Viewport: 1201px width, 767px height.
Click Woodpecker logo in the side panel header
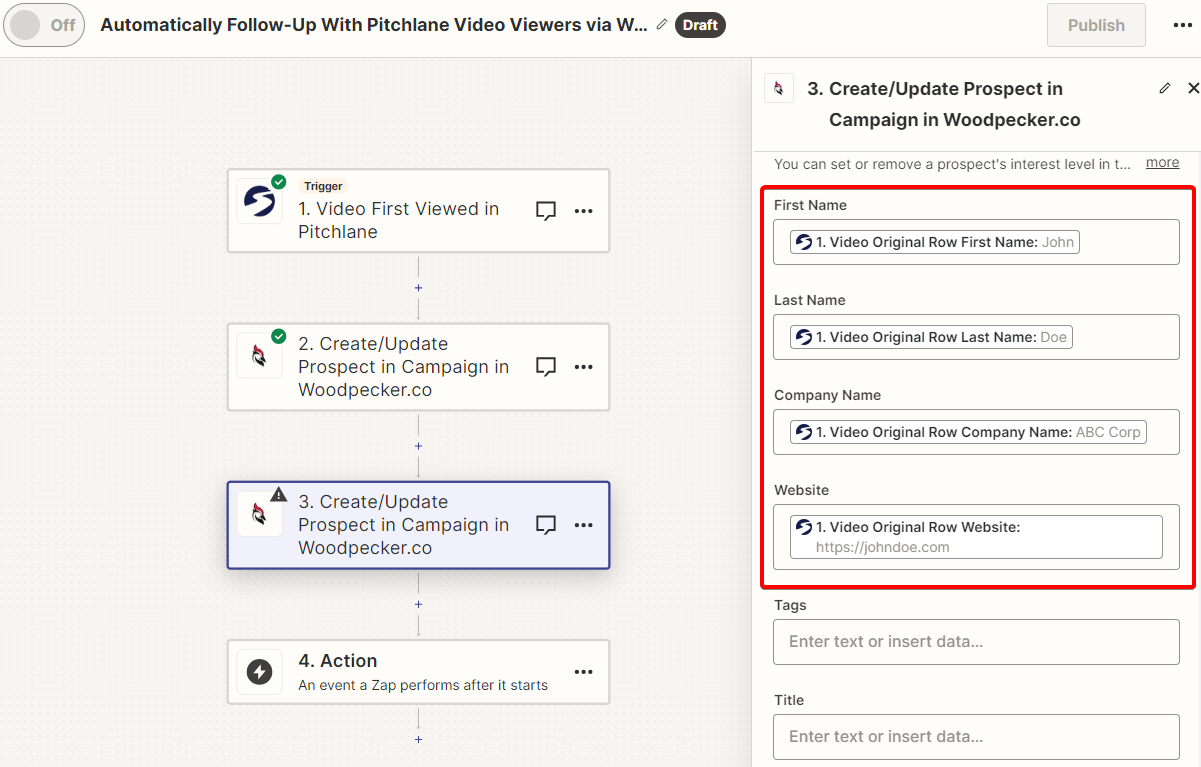(x=779, y=88)
